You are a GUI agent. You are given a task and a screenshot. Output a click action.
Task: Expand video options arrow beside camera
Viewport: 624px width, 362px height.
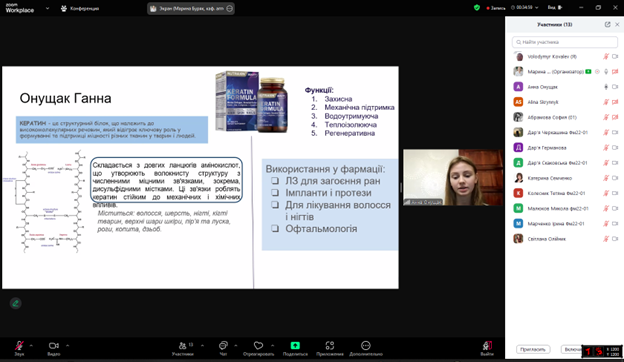point(67,345)
